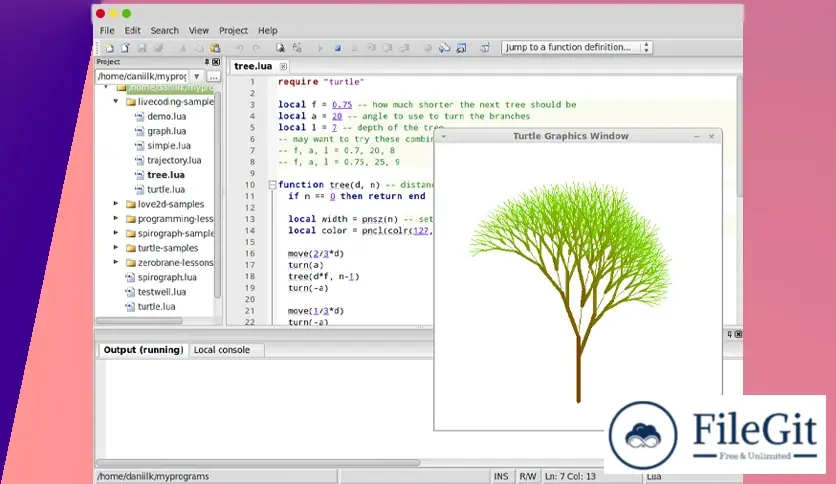
Task: Select tree.lua in the project tree
Action: 166,175
